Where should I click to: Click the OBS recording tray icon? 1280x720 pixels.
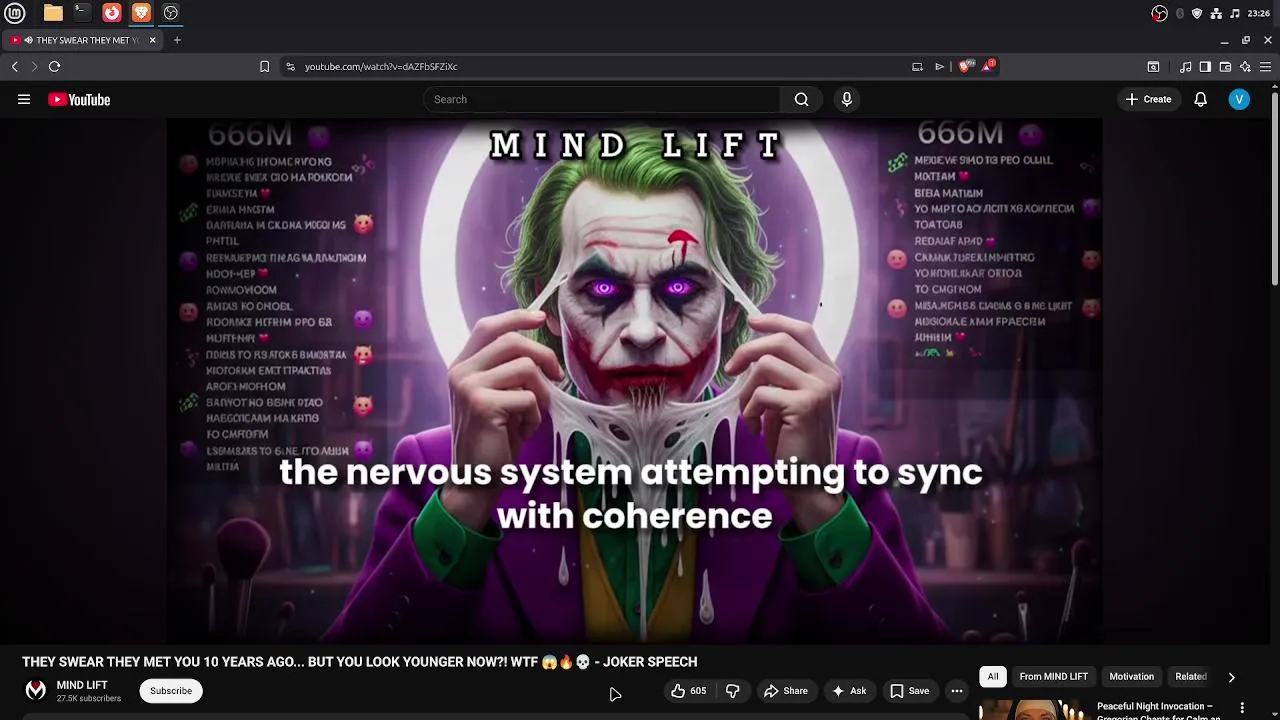tap(1159, 13)
